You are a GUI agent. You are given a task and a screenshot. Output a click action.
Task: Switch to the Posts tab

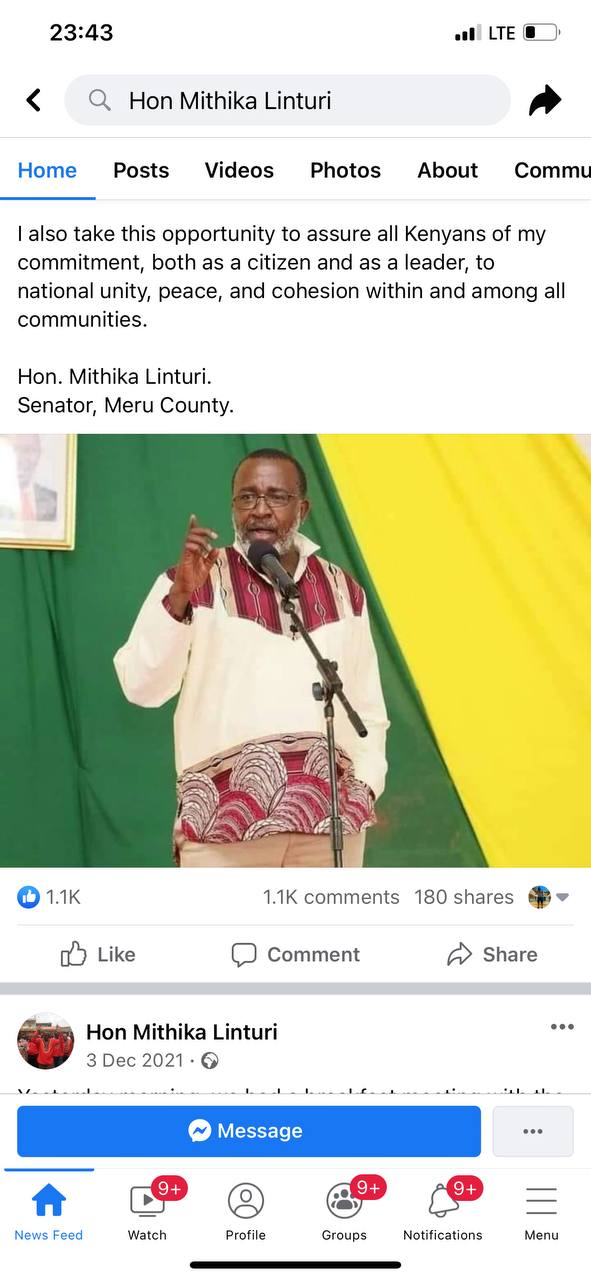(141, 170)
